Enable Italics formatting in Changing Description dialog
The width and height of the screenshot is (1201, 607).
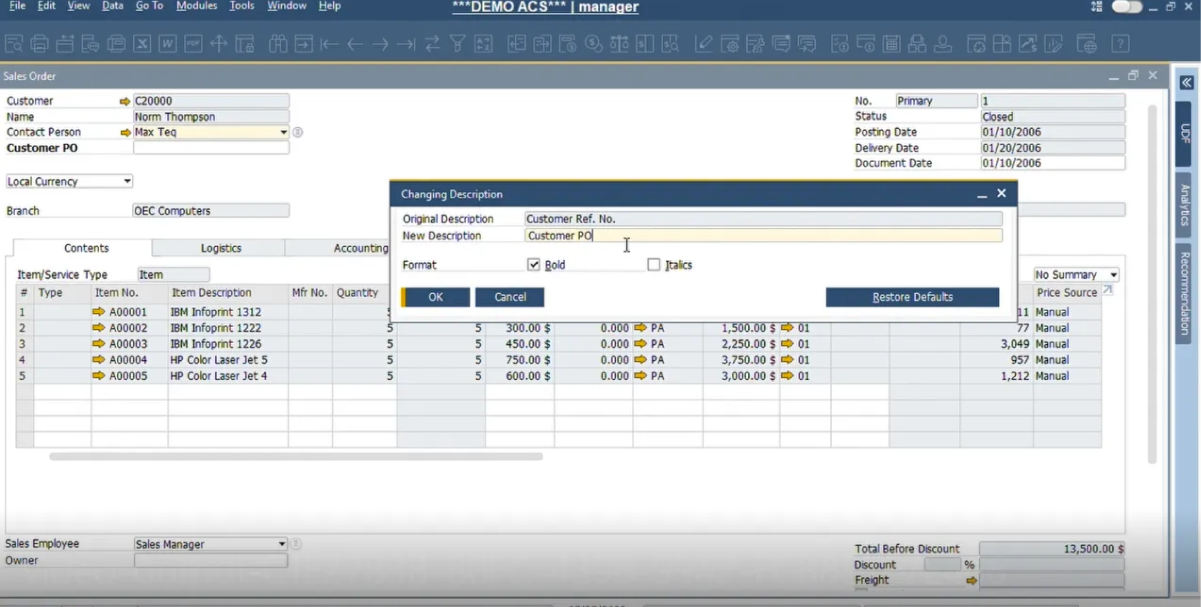[x=655, y=264]
